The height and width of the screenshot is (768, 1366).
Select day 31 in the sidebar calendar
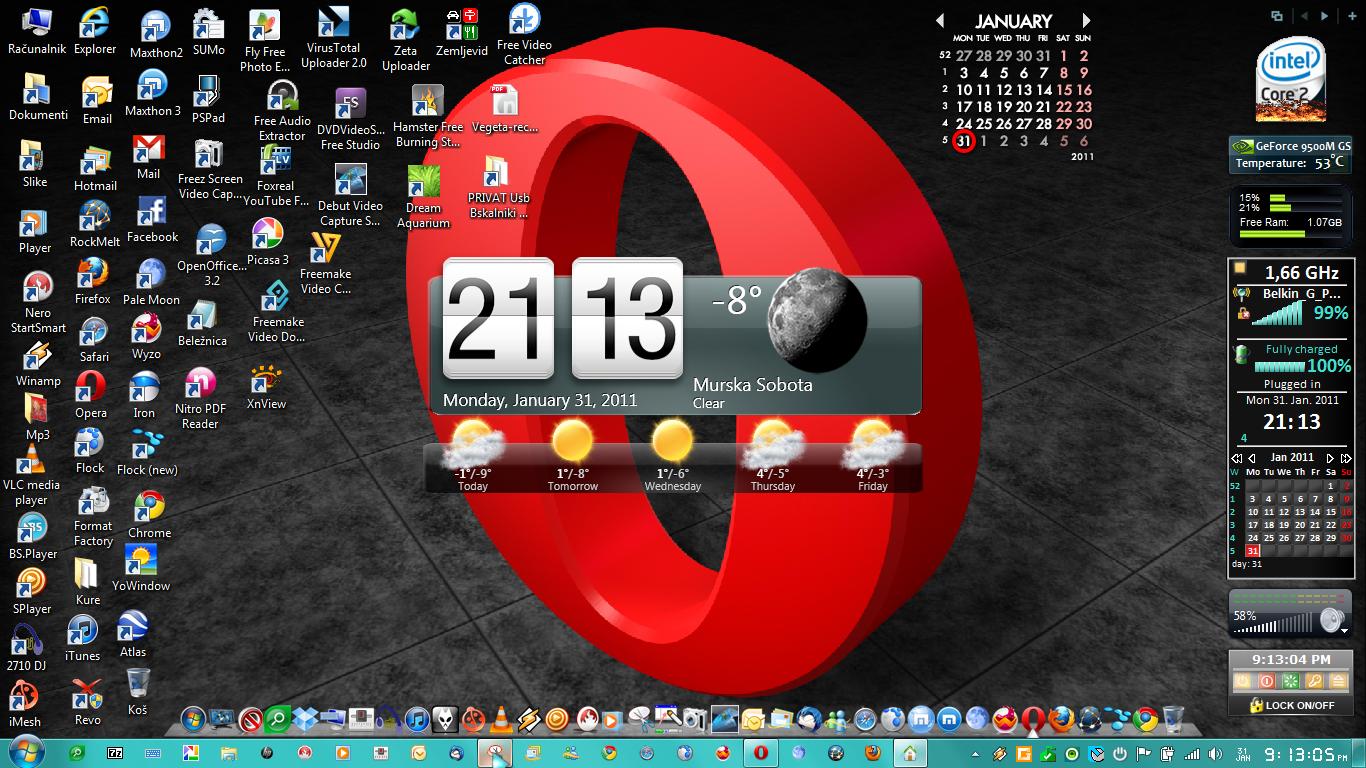point(1253,551)
